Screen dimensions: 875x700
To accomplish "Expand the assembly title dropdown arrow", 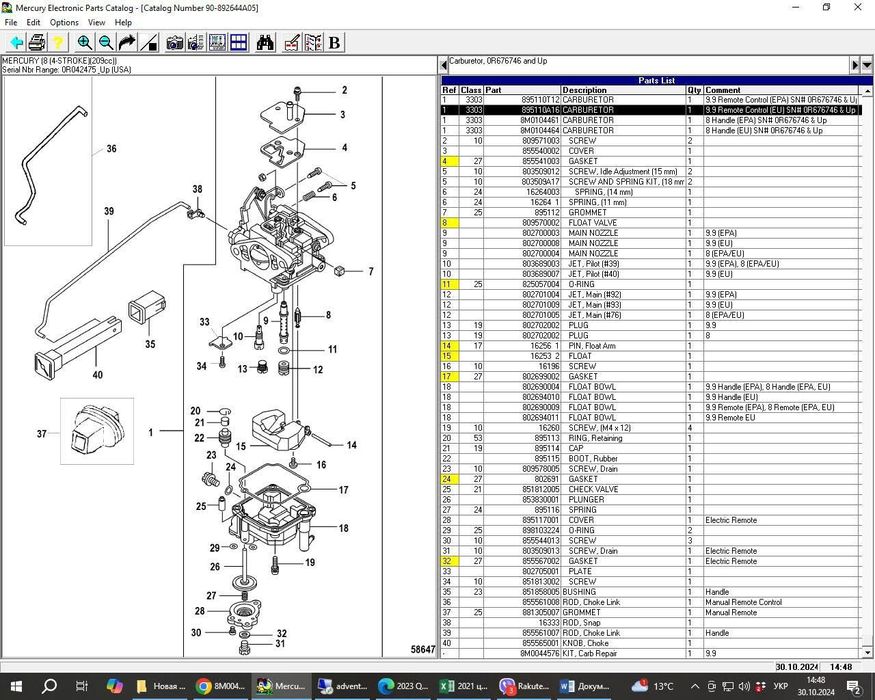I will tap(867, 65).
